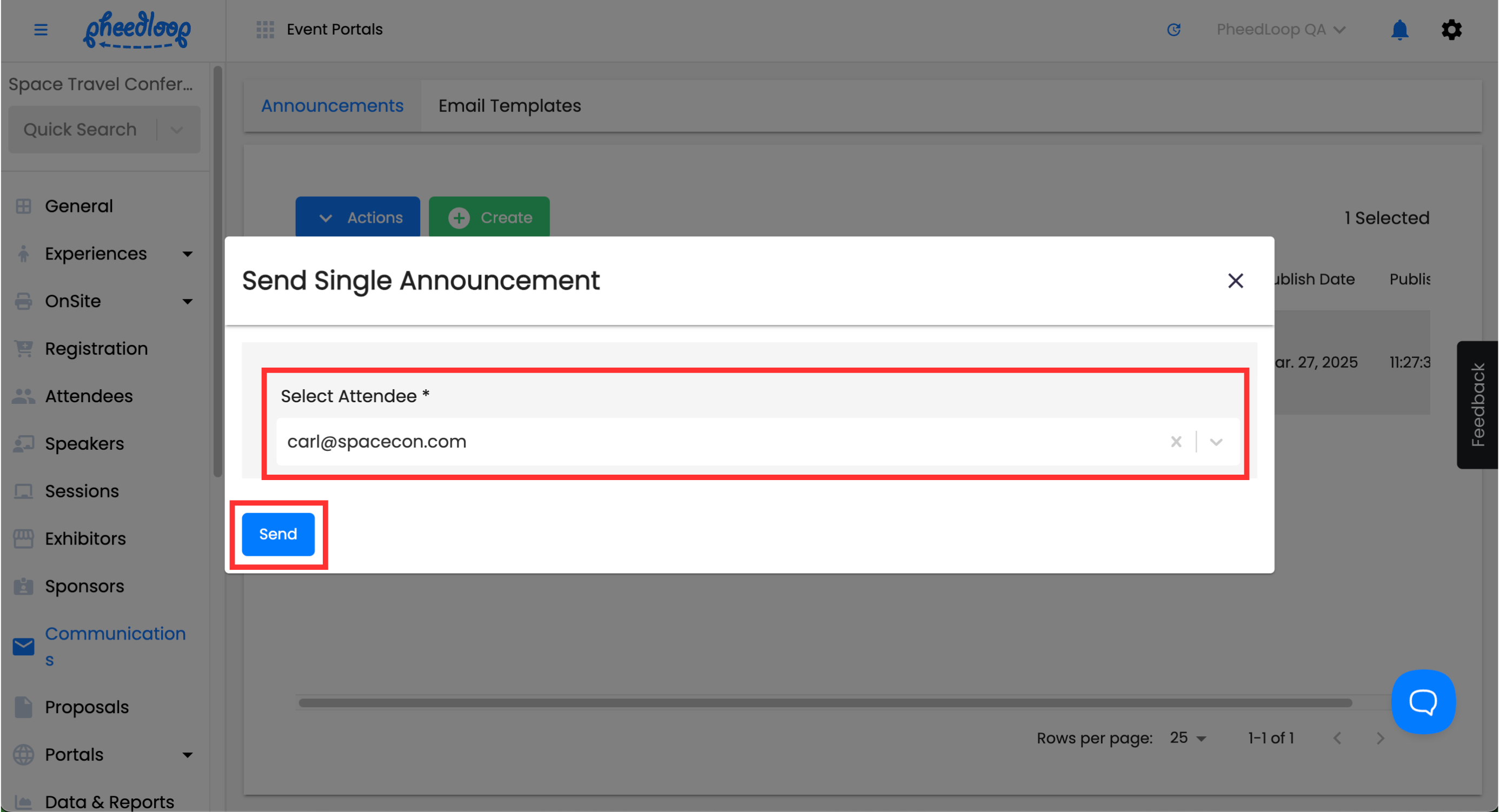Expand the Experiences sidebar section
Viewport: 1499px width, 812px height.
[x=187, y=254]
